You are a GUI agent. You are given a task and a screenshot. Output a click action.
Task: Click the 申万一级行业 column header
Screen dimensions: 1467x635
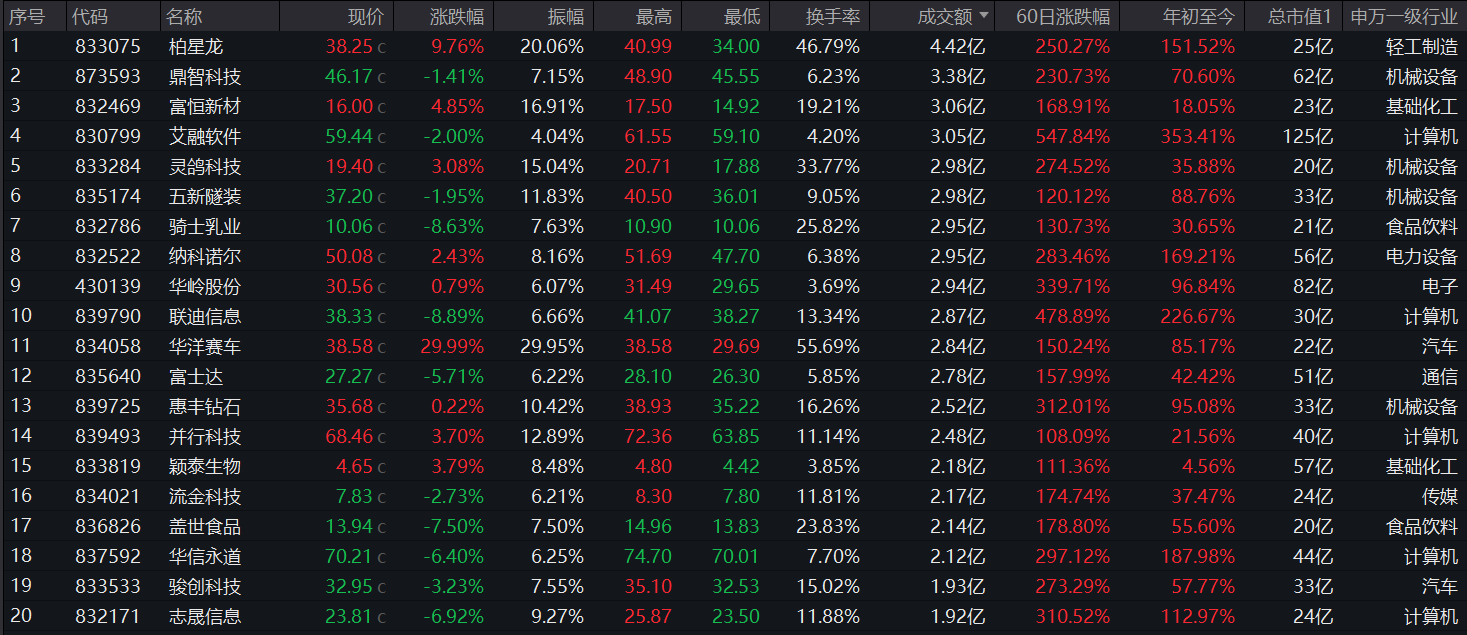(x=1404, y=16)
